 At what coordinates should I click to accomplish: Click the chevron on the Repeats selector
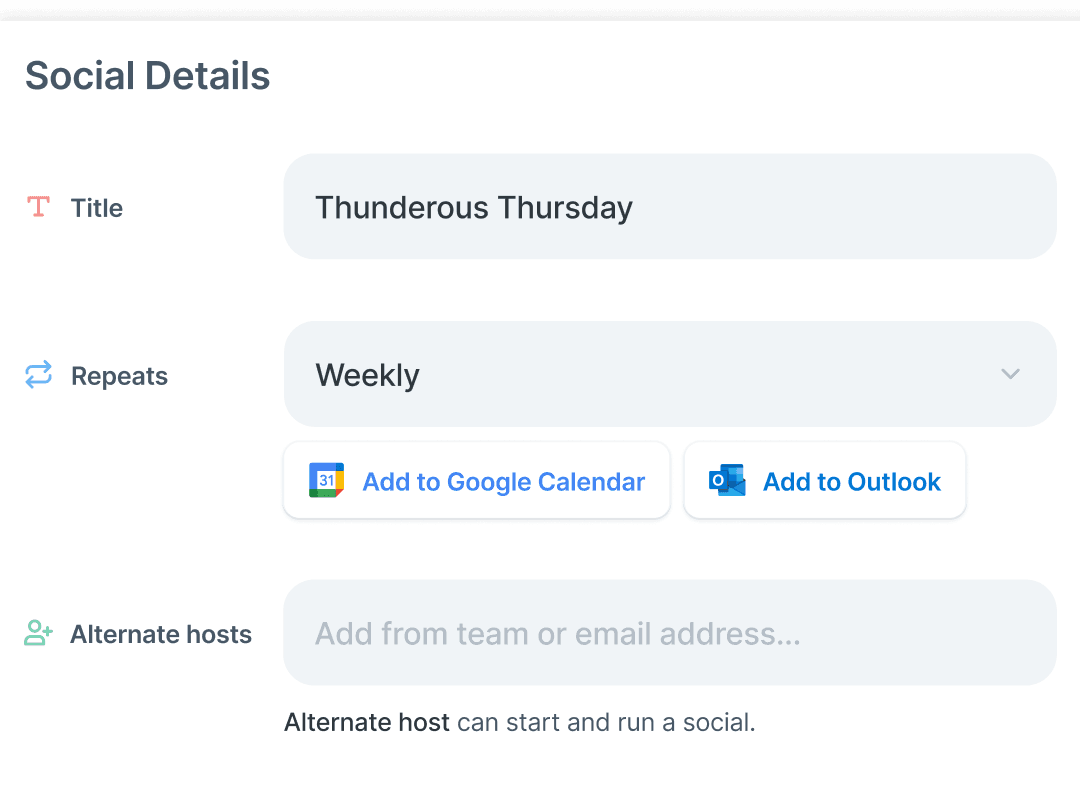click(1010, 374)
